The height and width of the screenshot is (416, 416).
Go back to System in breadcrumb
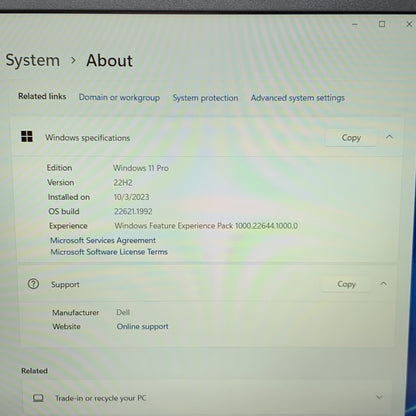pos(33,61)
